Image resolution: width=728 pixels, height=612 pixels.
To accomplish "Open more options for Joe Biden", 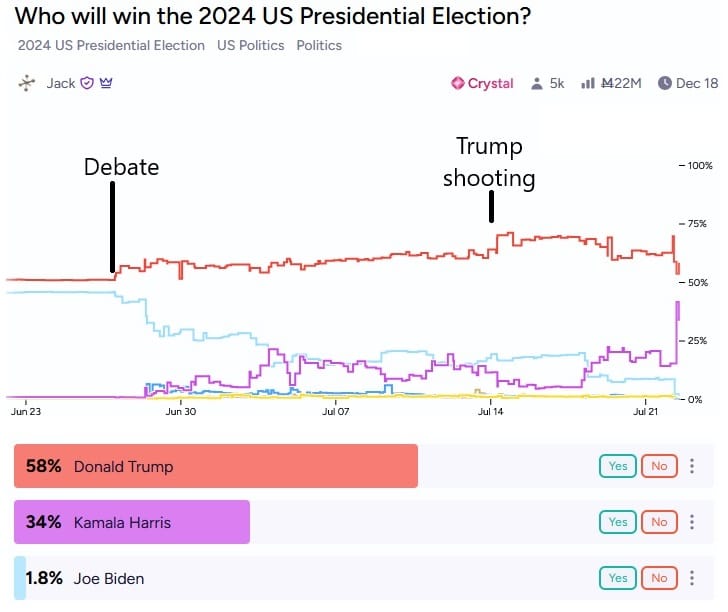I will pyautogui.click(x=691, y=578).
